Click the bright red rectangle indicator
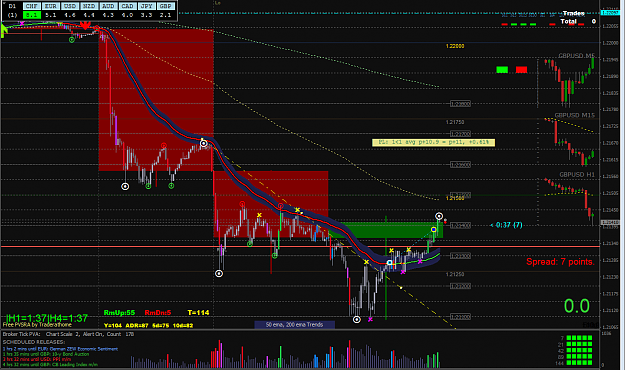This screenshot has width=625, height=370. tap(521, 70)
